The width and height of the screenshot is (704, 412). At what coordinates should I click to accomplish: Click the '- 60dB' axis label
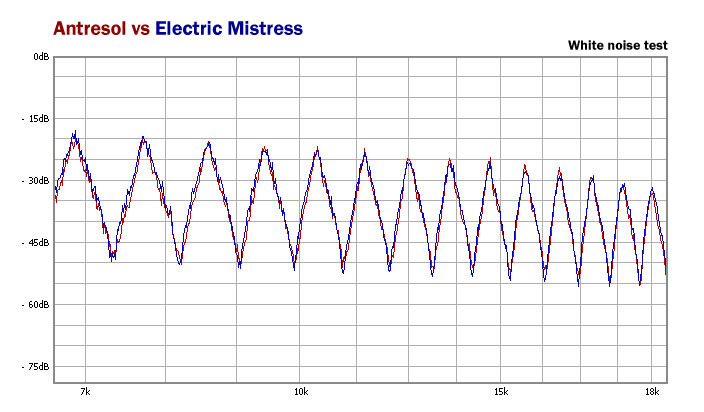coord(35,305)
